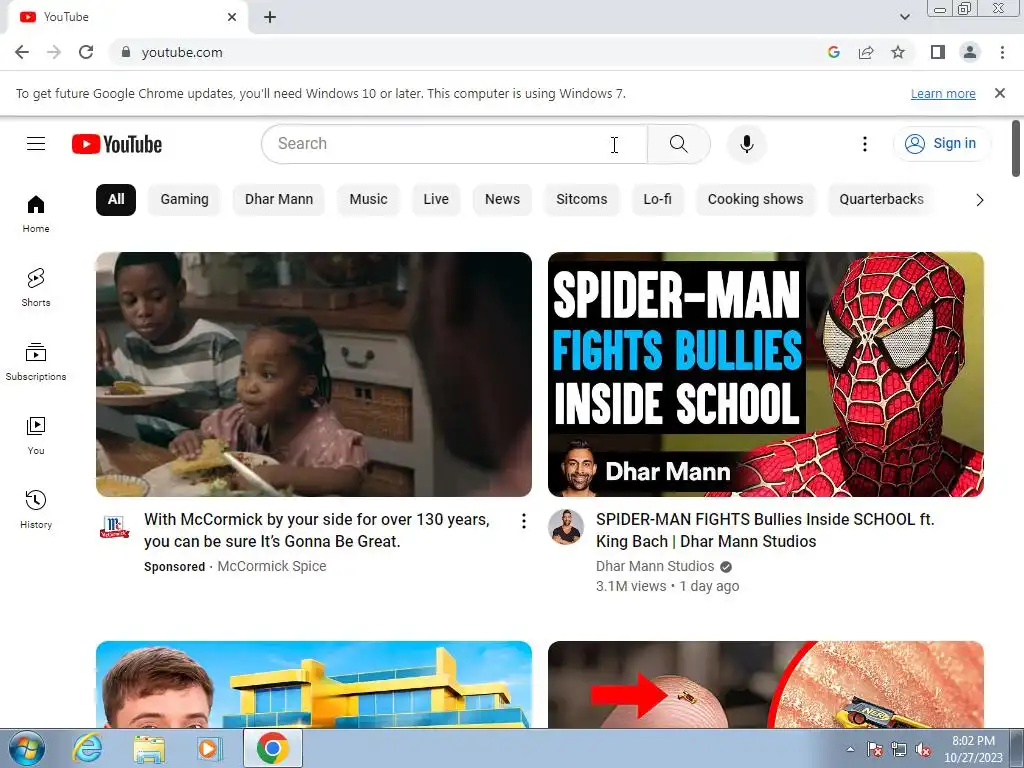
Task: Open the YouTube hamburger guide menu
Action: pyautogui.click(x=36, y=144)
